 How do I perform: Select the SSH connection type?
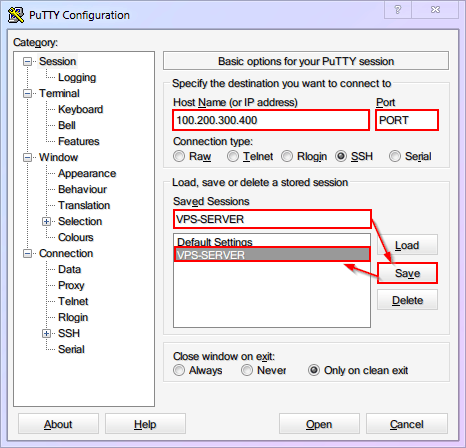pos(341,156)
